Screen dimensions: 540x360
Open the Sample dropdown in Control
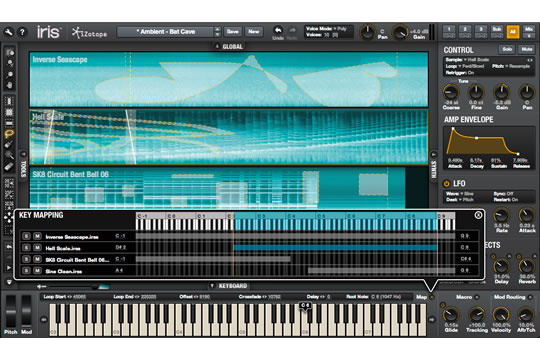467,60
